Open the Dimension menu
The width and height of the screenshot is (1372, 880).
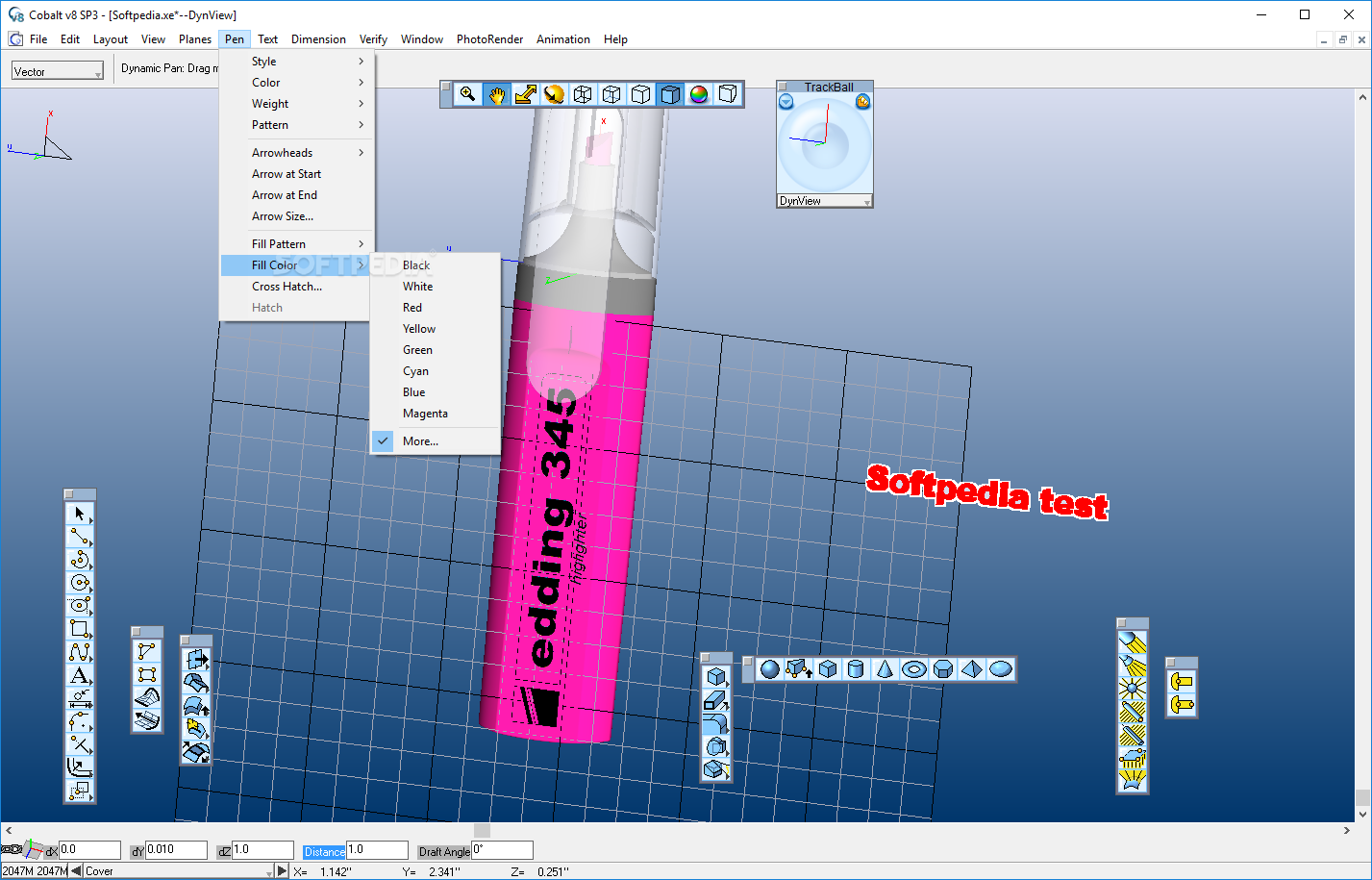point(318,39)
